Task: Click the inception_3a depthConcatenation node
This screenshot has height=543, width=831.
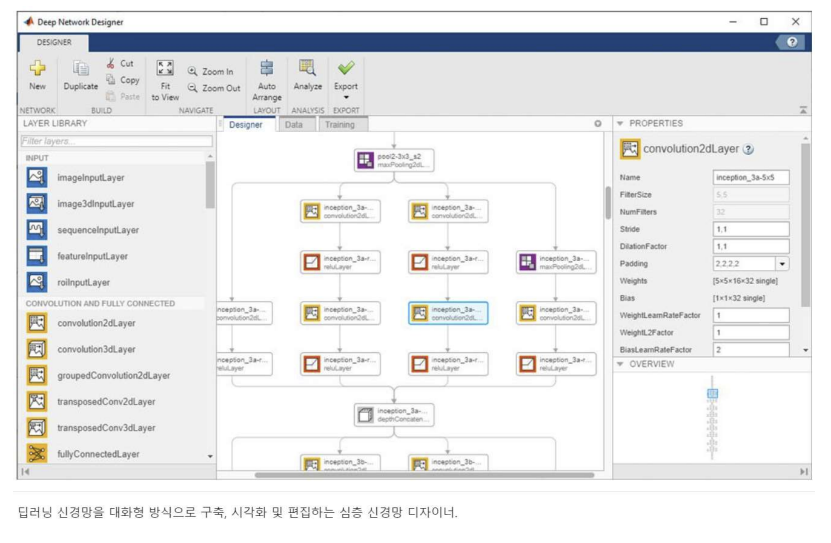Action: click(394, 415)
